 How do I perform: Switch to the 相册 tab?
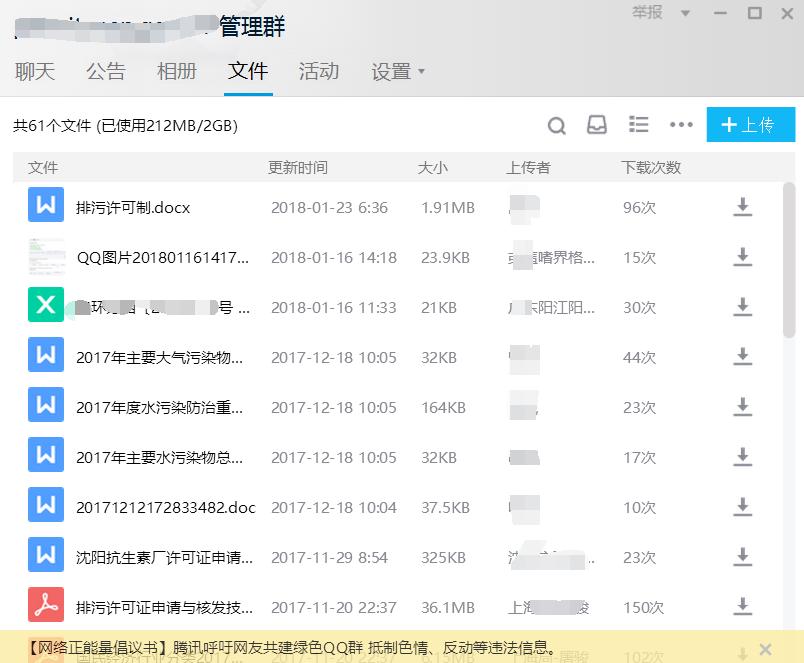(177, 71)
